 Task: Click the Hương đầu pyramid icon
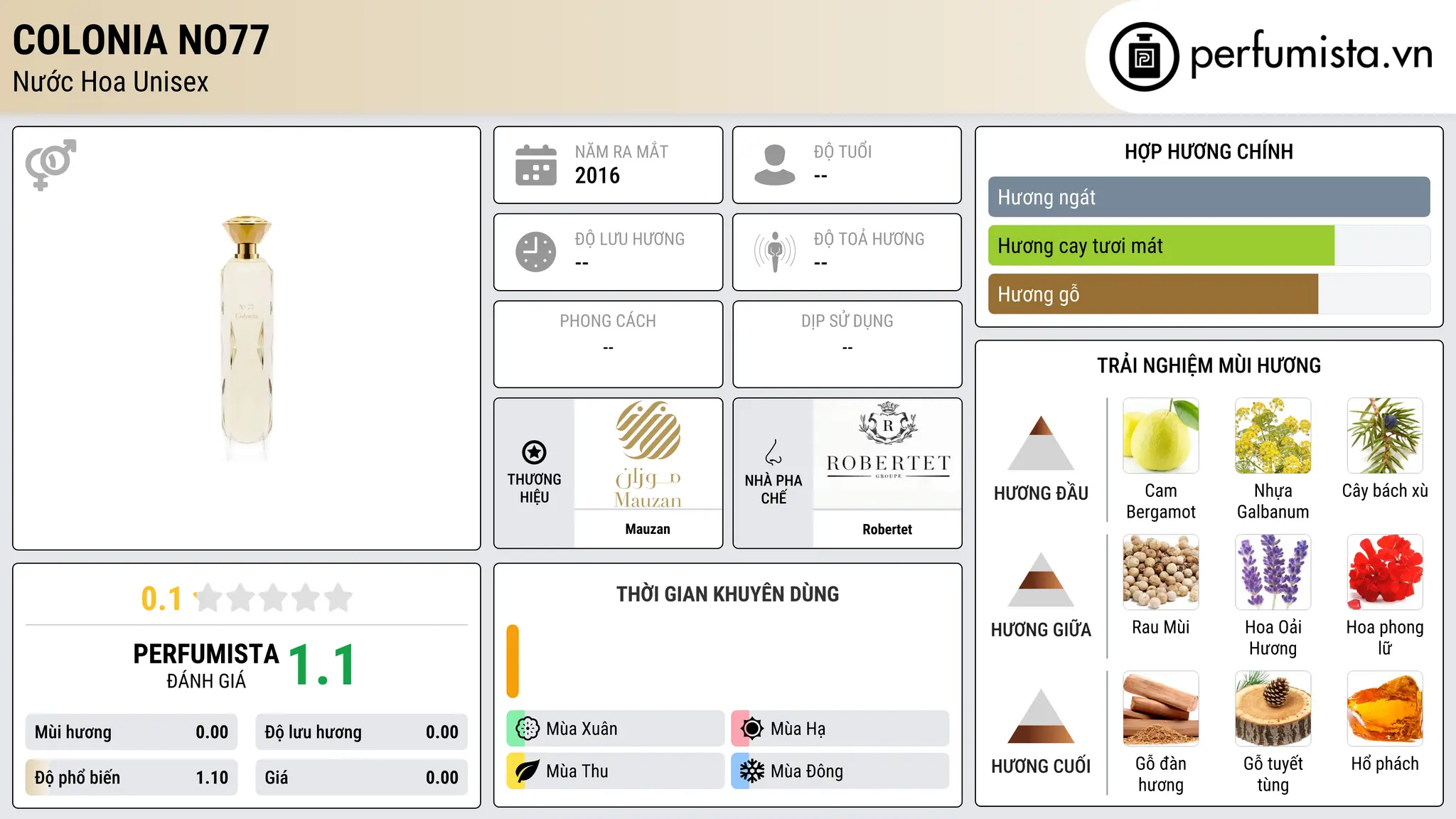[1041, 443]
